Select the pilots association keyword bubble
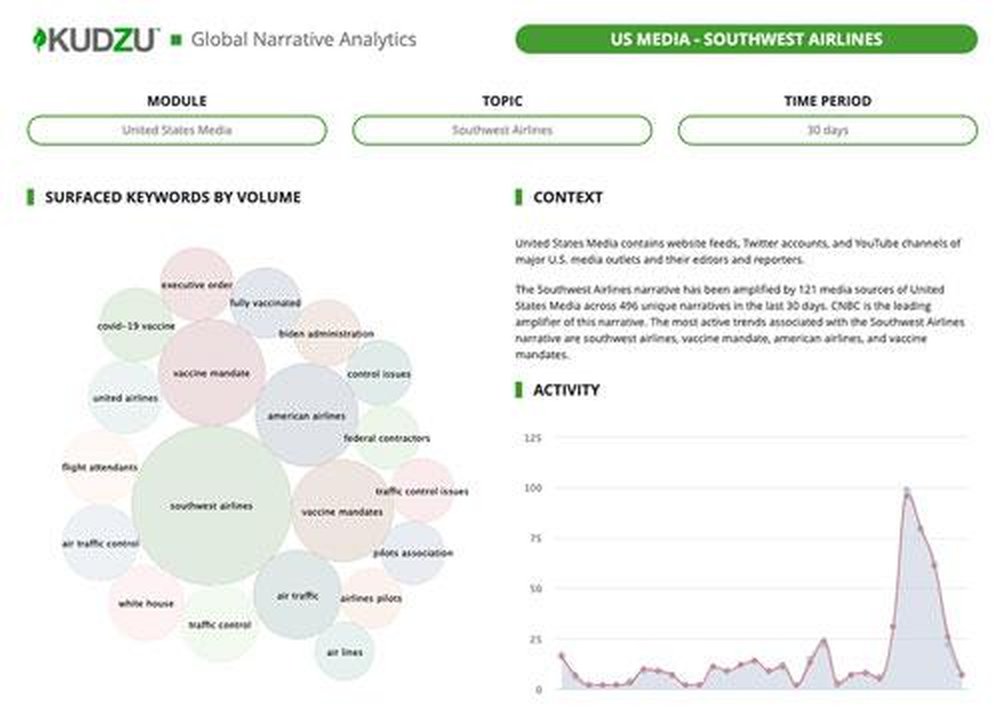Viewport: 1000px width, 722px height. [413, 553]
